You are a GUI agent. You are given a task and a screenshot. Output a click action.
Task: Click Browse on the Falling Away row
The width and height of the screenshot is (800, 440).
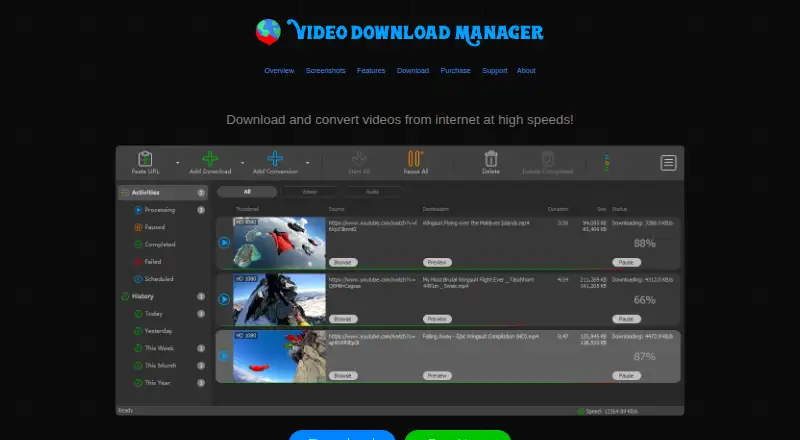coord(343,376)
